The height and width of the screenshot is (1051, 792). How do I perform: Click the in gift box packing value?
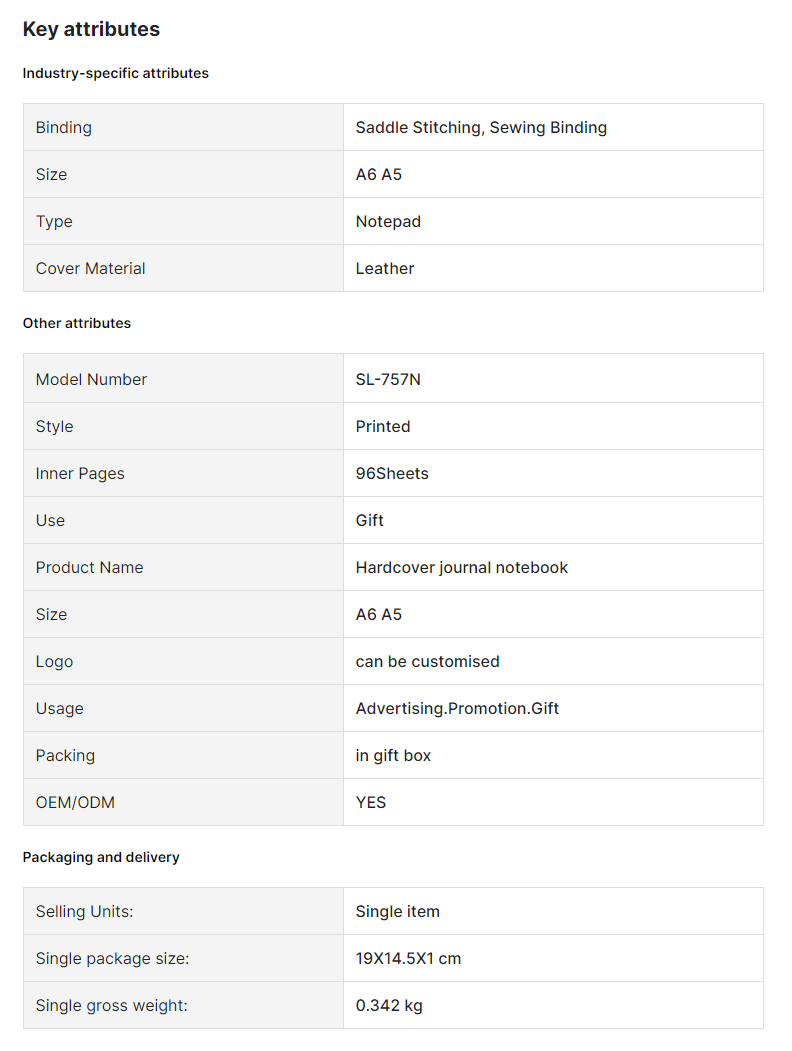[x=393, y=755]
